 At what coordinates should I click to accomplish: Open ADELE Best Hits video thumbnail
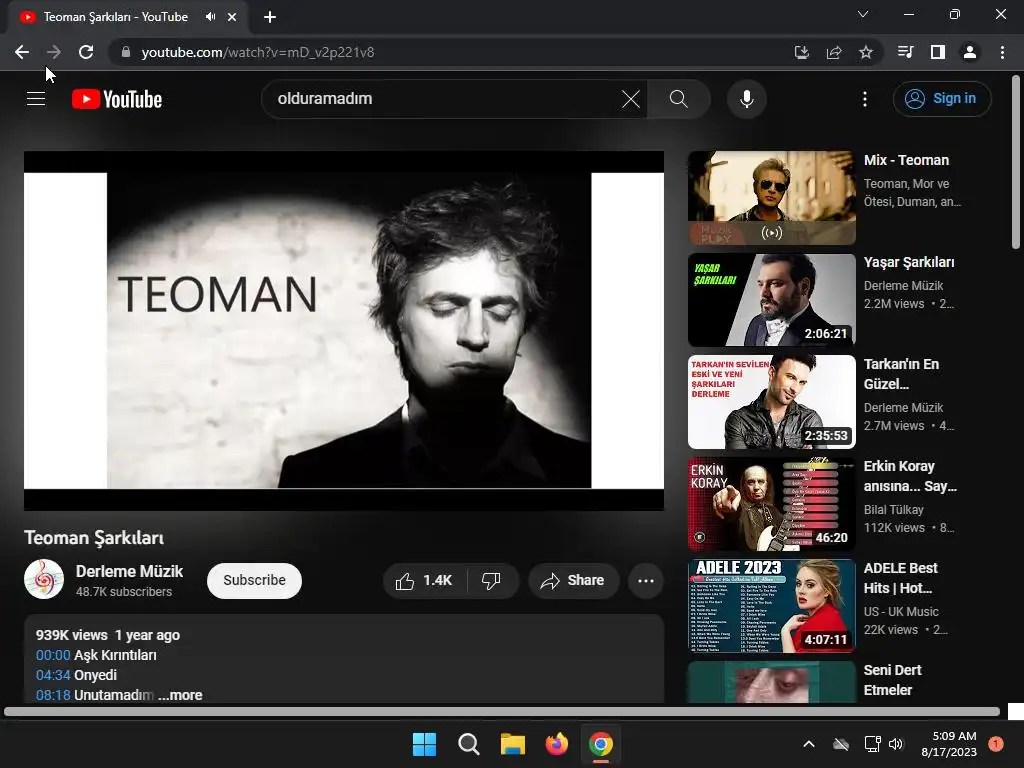pos(771,606)
